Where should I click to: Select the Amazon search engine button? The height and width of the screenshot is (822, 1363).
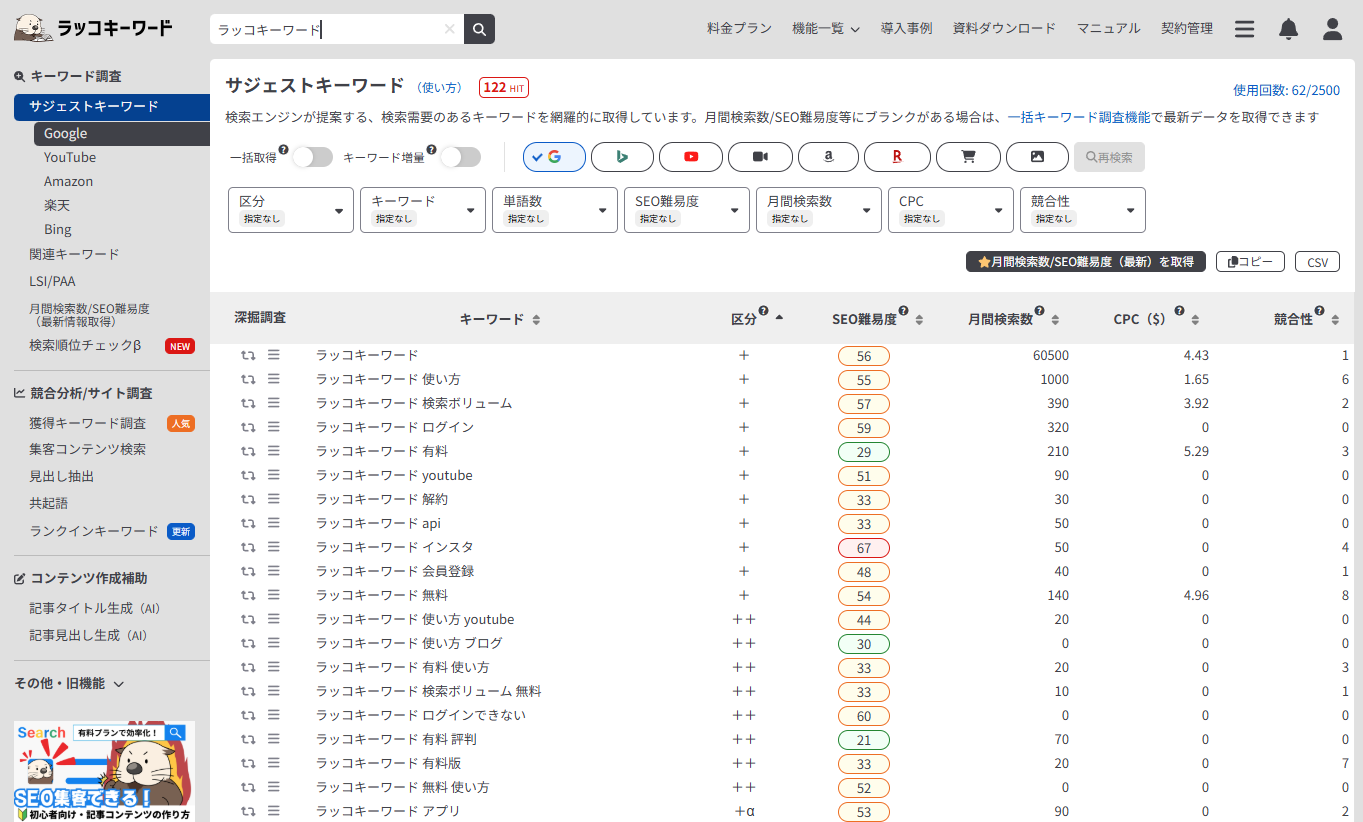(829, 157)
